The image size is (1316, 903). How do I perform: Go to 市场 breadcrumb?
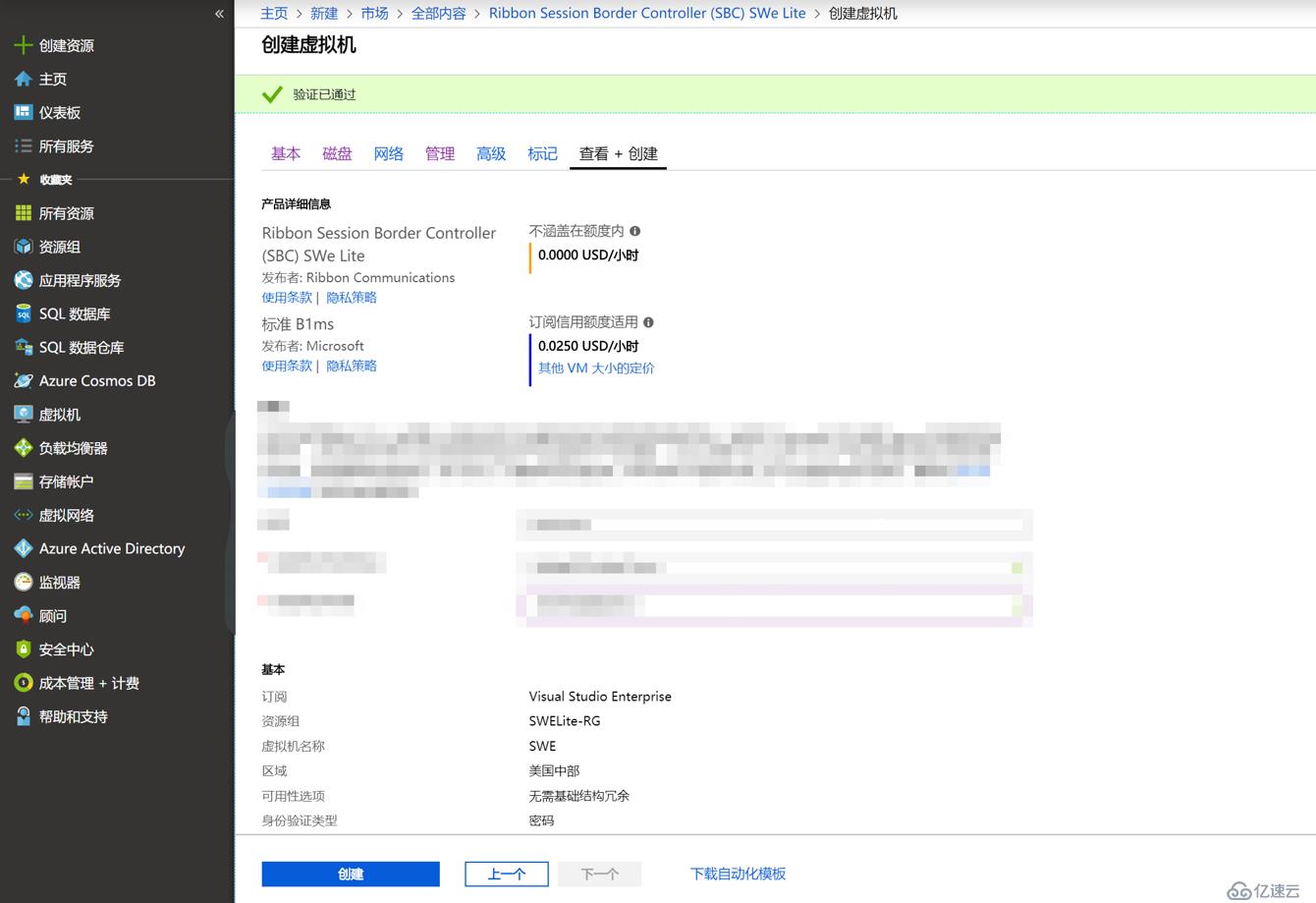374,13
